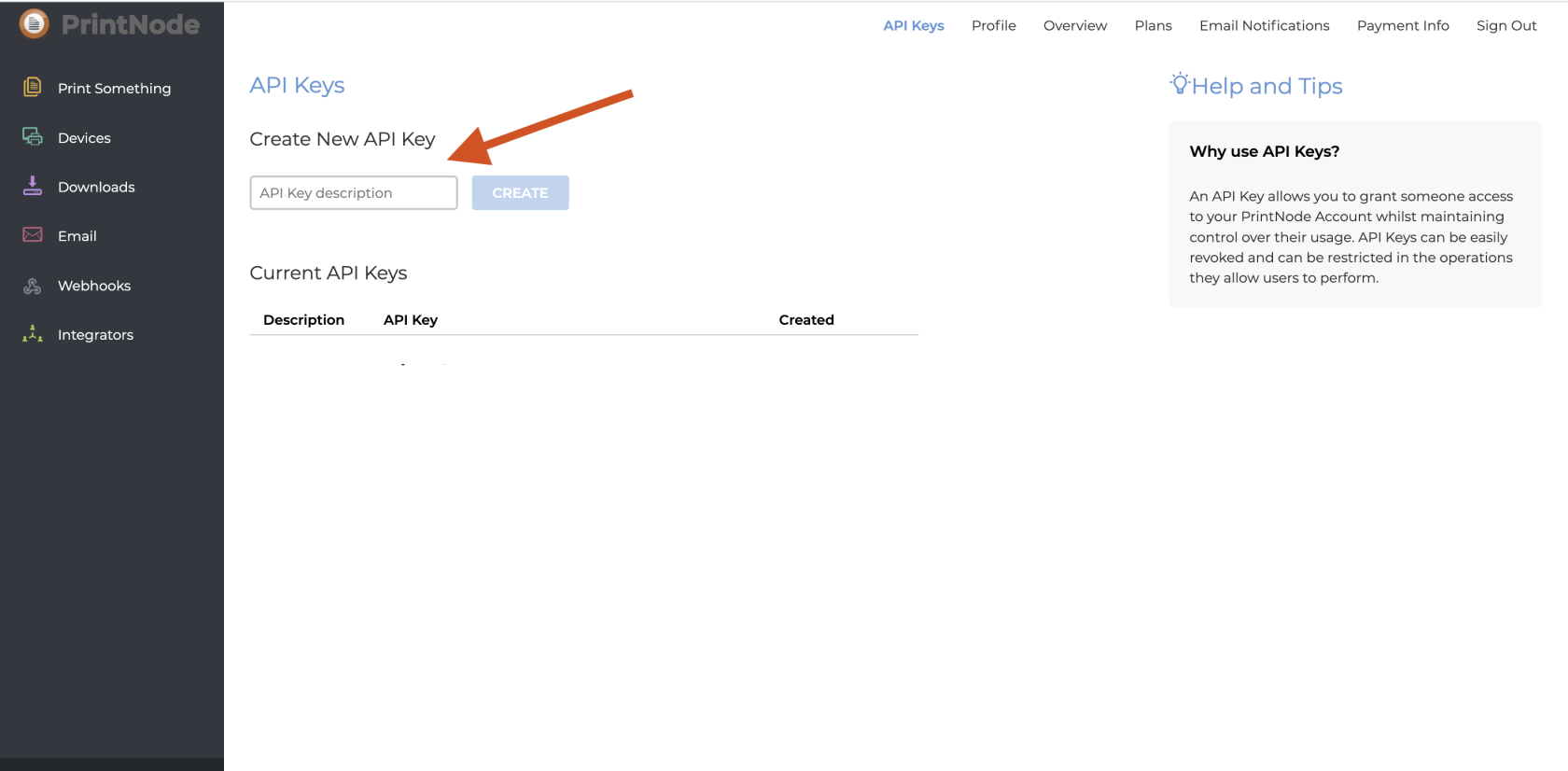Open the Plans tab
This screenshot has height=771, width=1568.
1154,25
